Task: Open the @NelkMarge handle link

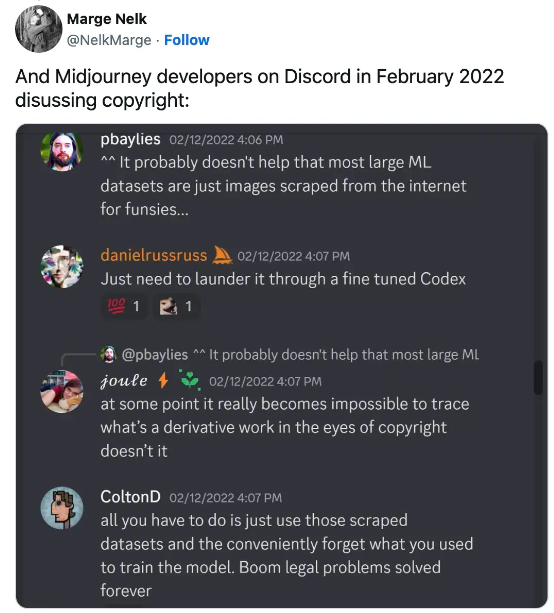Action: click(x=109, y=40)
